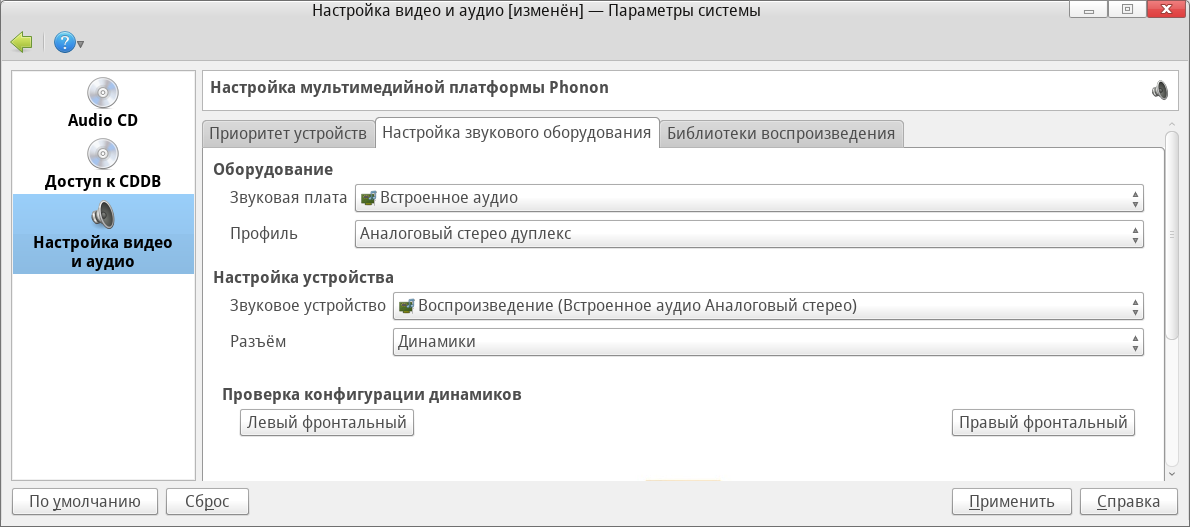
Task: Click the sound card icon beside Встроенное аудио
Action: (x=367, y=198)
